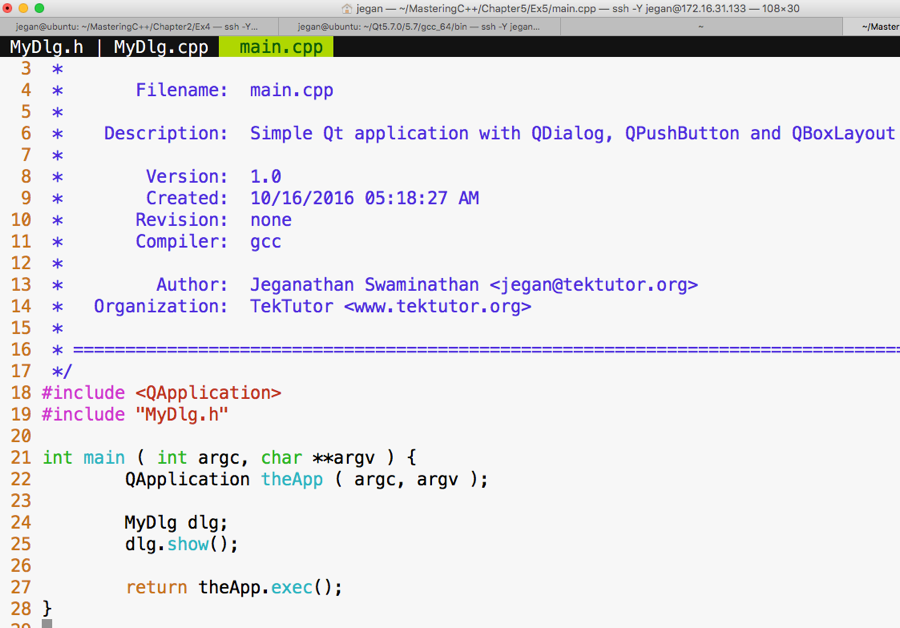This screenshot has height=628, width=900.
Task: Click the green zoom window button
Action: [40, 8]
